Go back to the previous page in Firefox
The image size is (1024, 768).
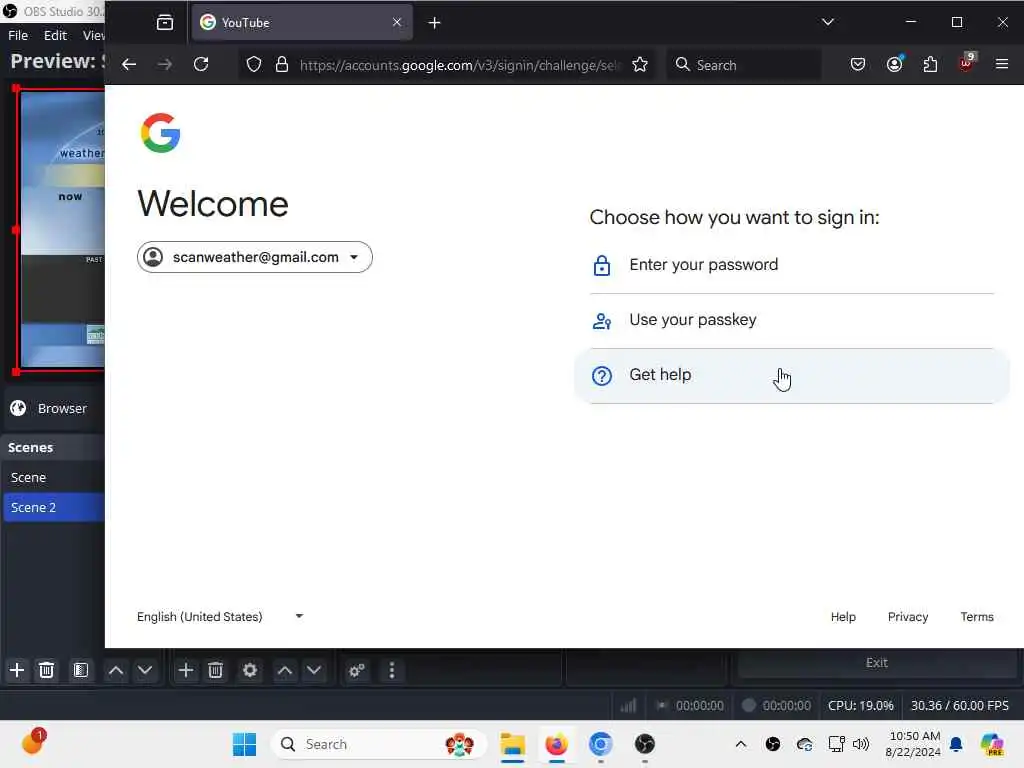click(x=129, y=64)
